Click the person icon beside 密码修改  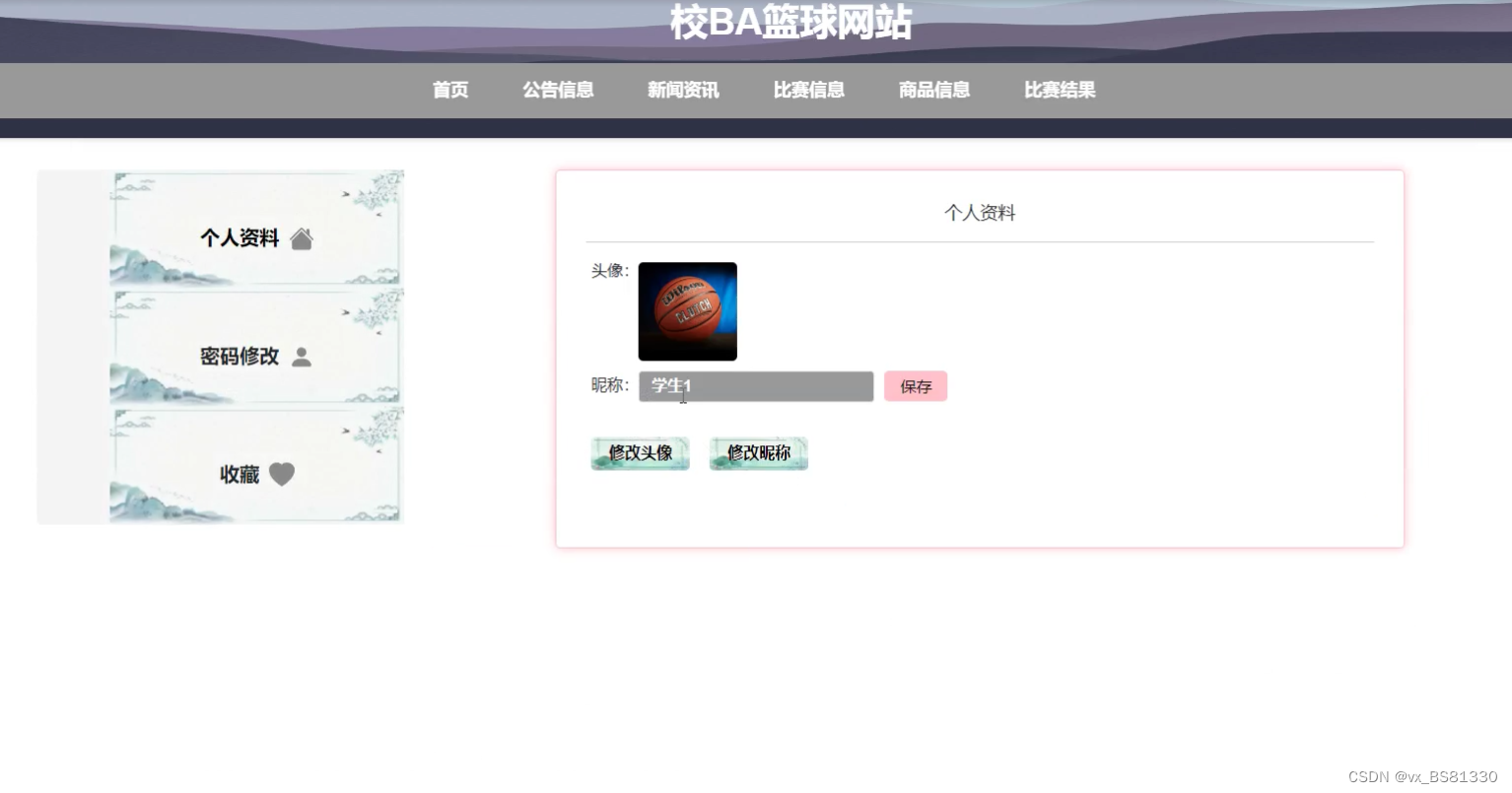[x=302, y=357]
